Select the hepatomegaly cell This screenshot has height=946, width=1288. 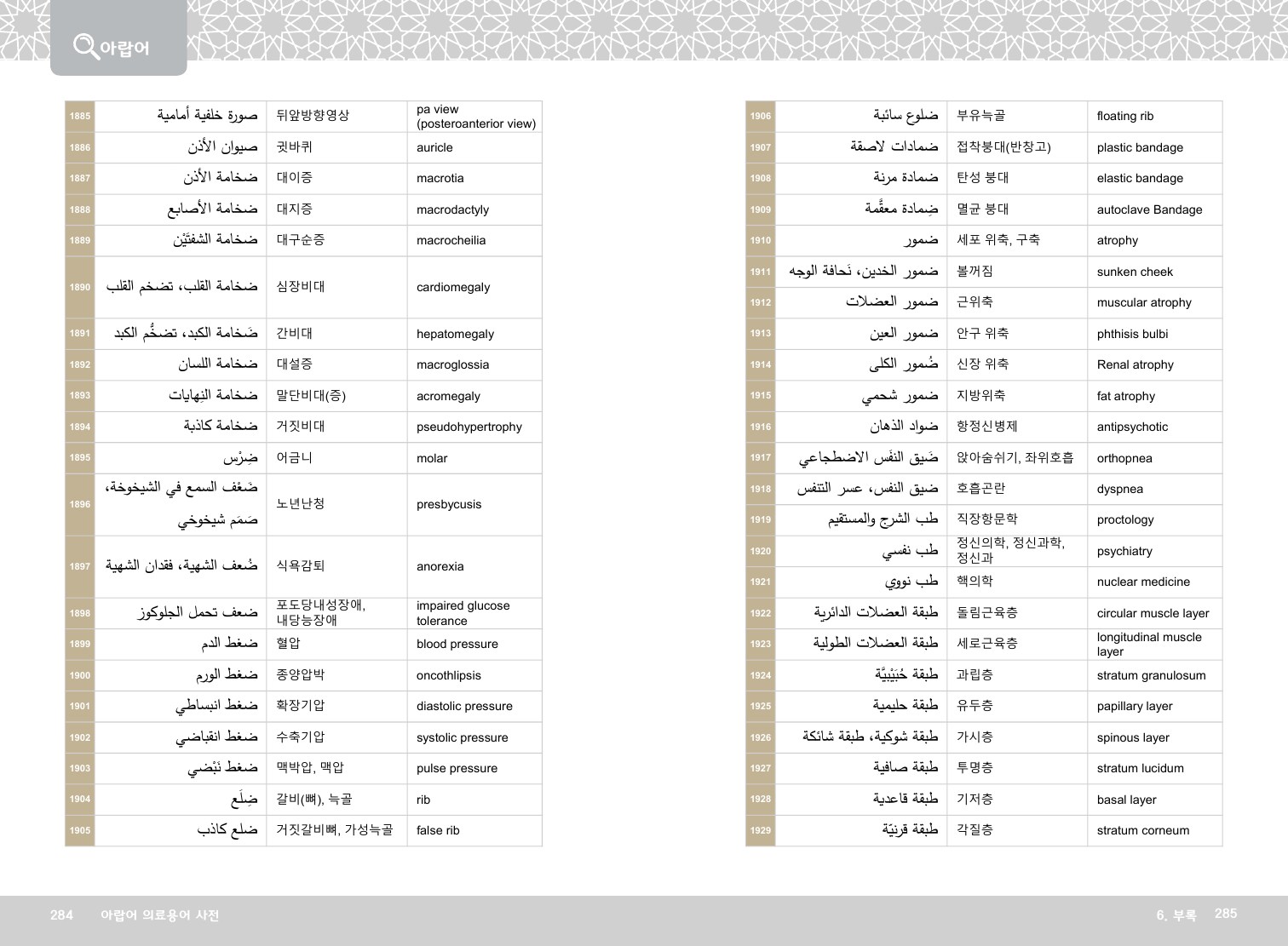(x=455, y=334)
